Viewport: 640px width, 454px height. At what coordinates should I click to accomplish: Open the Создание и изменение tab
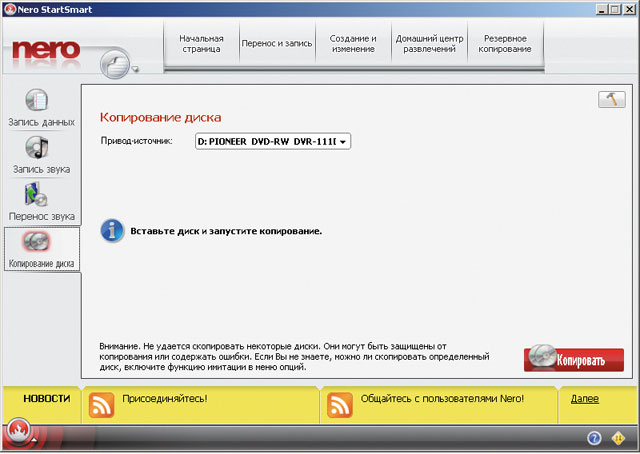[353, 44]
